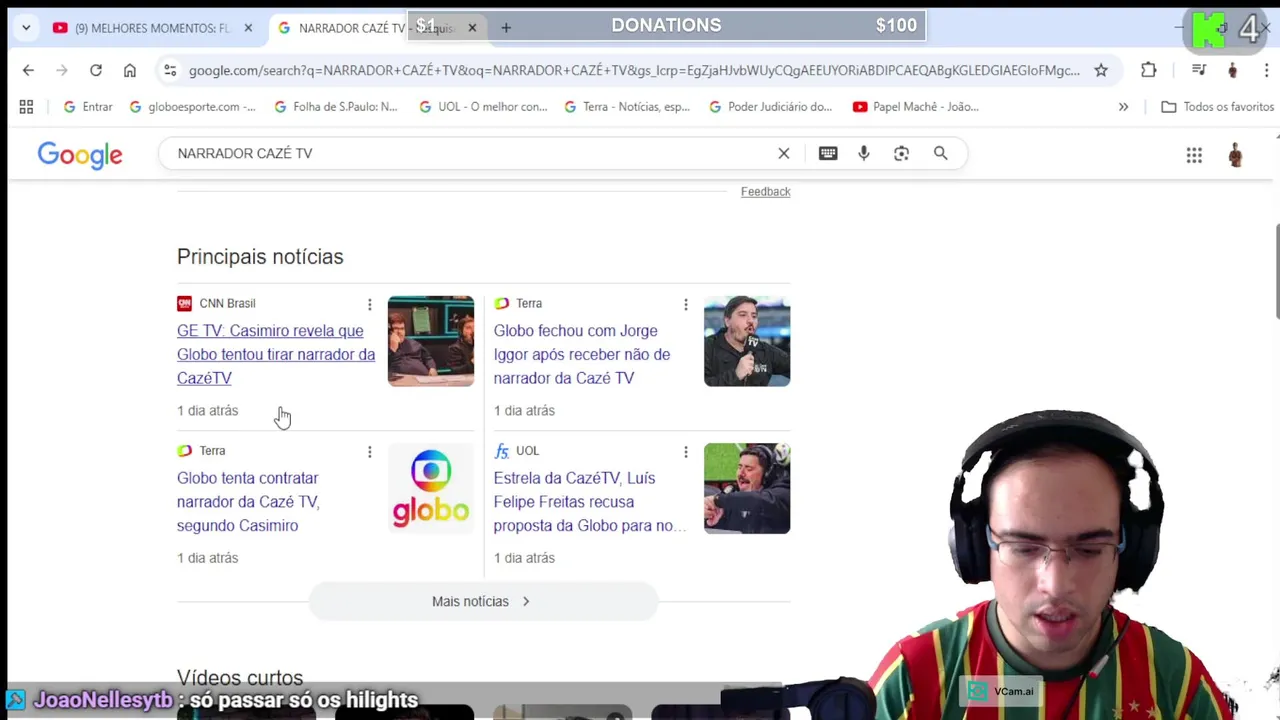Open options for CNN Brasil news card
This screenshot has height=720, width=1280.
(x=369, y=304)
